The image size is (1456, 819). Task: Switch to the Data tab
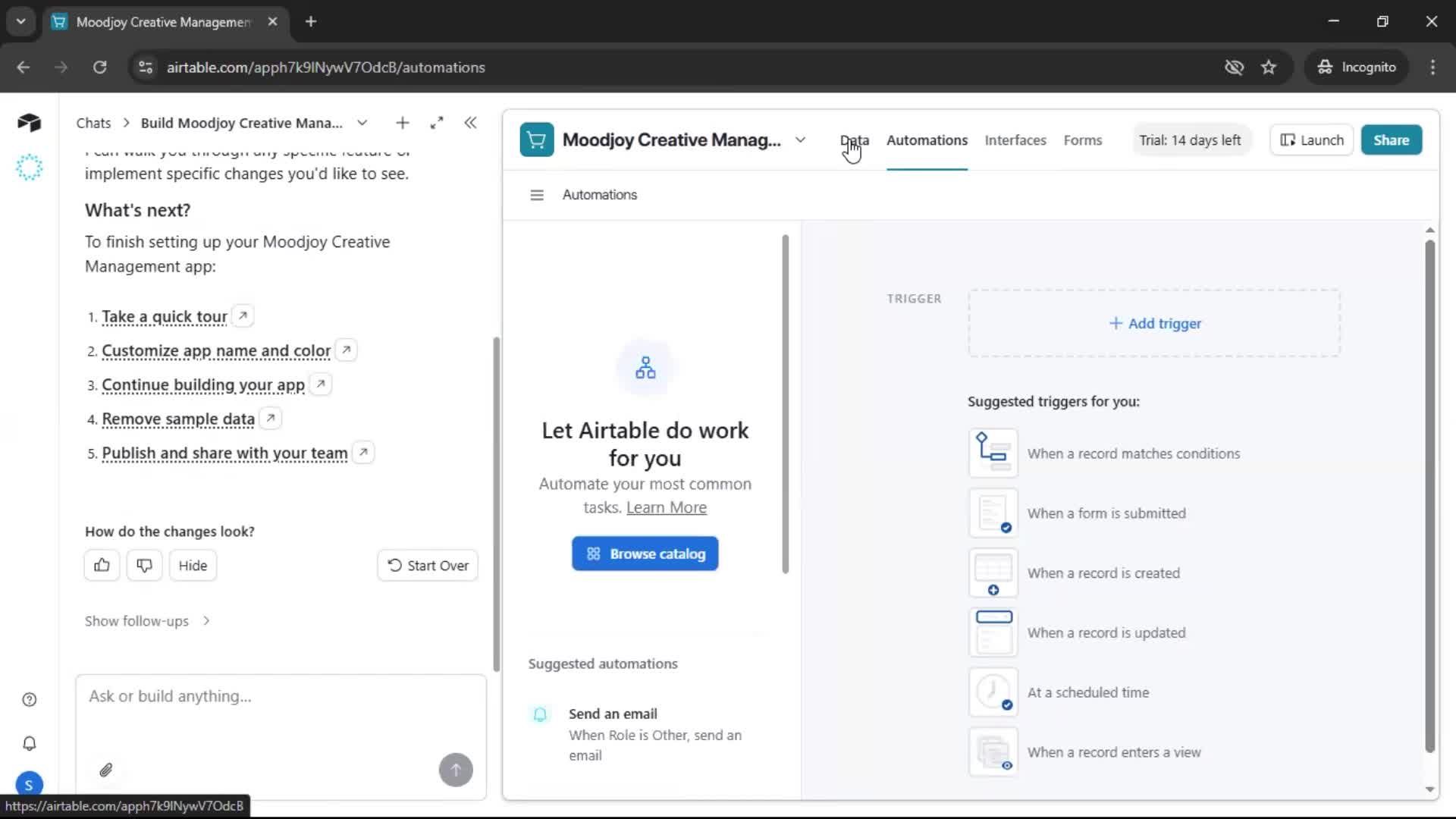tap(855, 140)
